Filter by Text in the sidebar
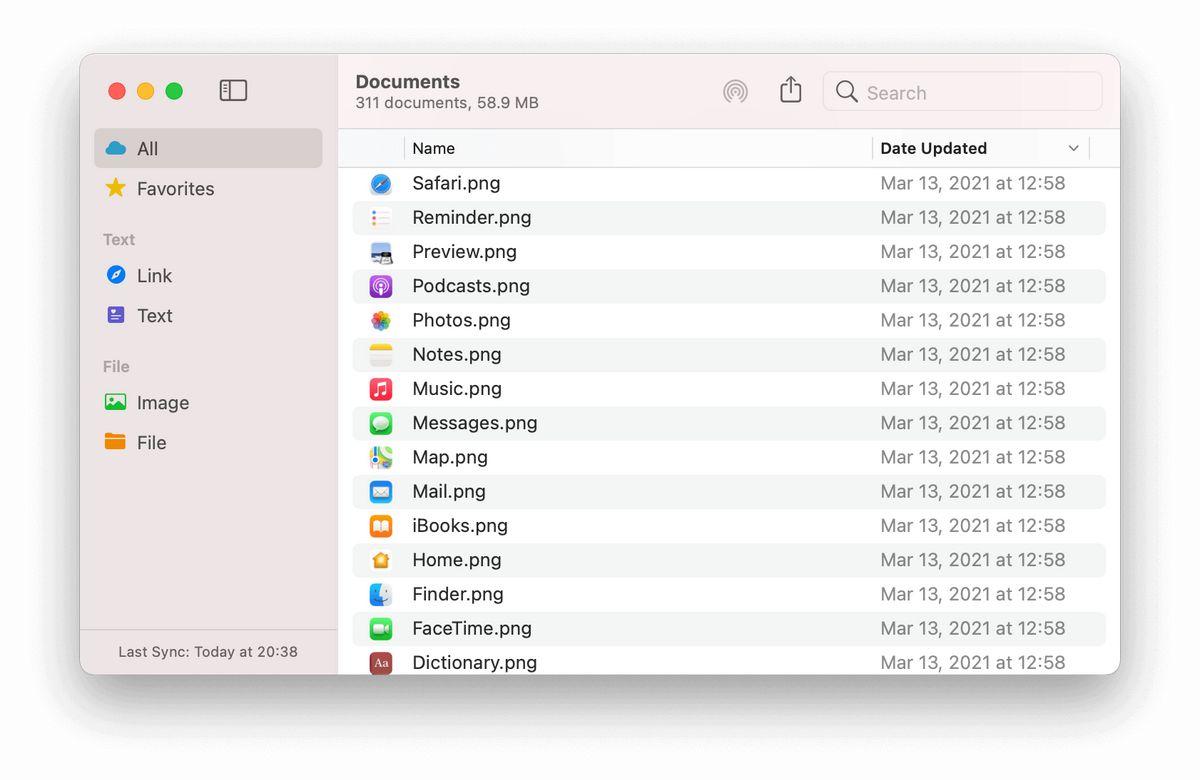The height and width of the screenshot is (780, 1200). pos(154,316)
